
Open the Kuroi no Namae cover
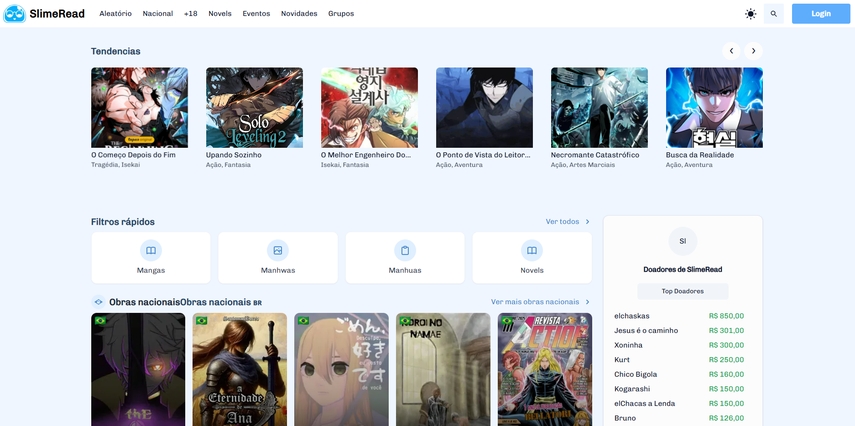[443, 369]
